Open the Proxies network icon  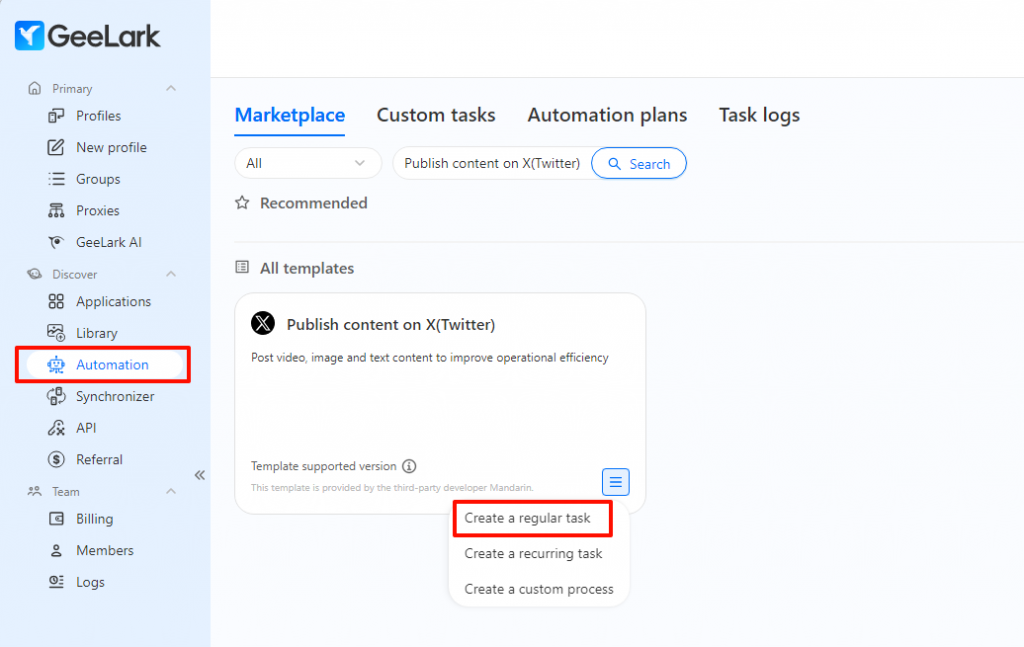(56, 210)
